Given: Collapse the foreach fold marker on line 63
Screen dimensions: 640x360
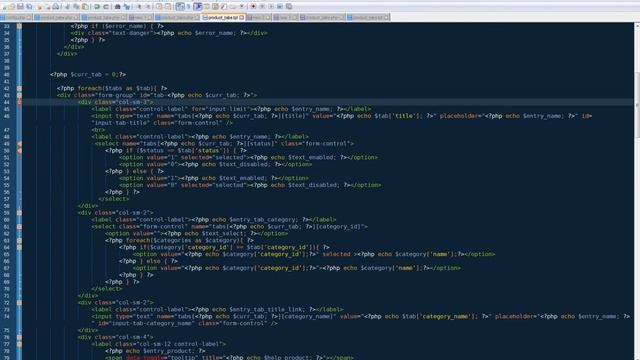Looking at the screenshot, I should (19, 240).
